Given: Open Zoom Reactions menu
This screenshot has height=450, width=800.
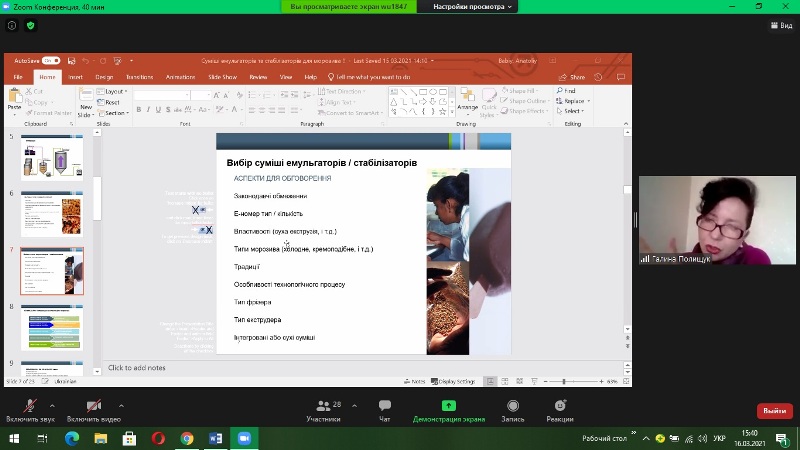Looking at the screenshot, I should (559, 410).
